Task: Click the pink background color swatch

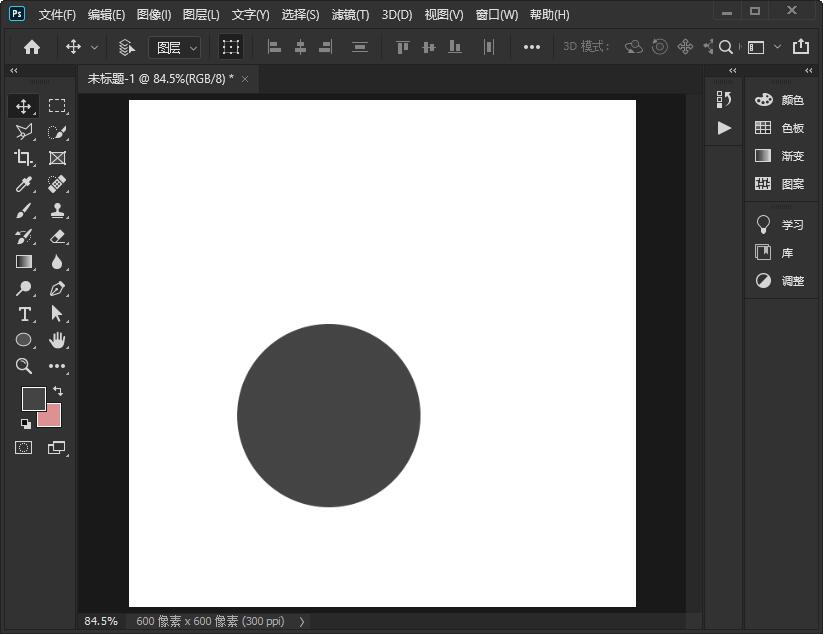Action: tap(51, 417)
